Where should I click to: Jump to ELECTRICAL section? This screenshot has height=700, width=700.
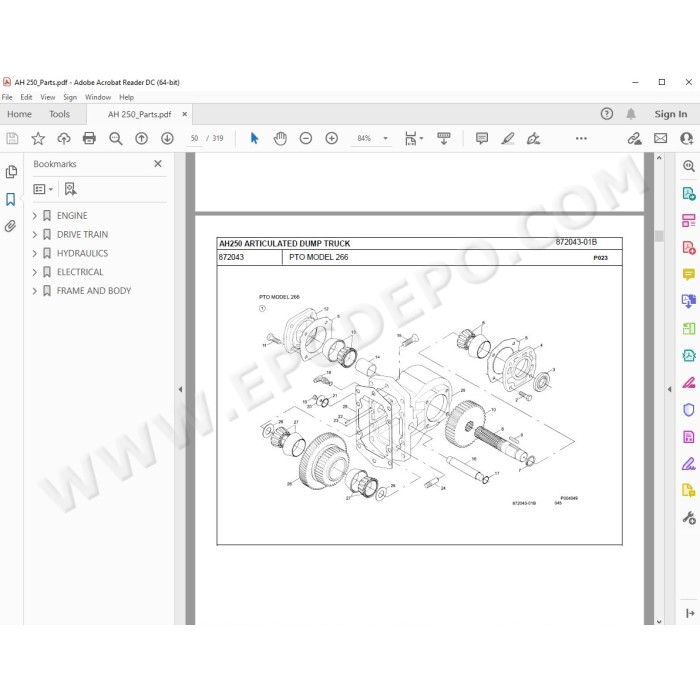pos(80,272)
